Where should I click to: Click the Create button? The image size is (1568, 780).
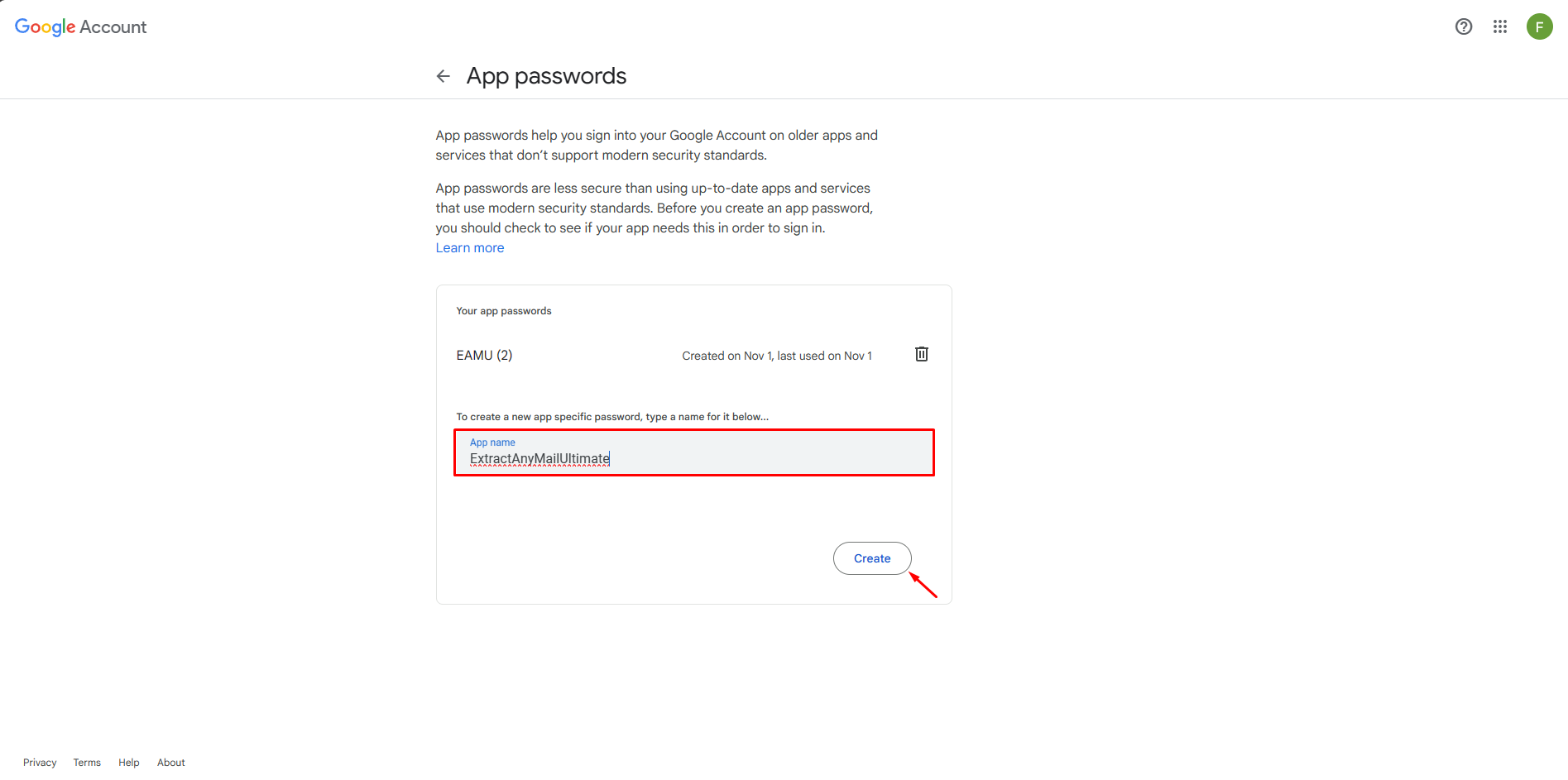click(x=872, y=558)
